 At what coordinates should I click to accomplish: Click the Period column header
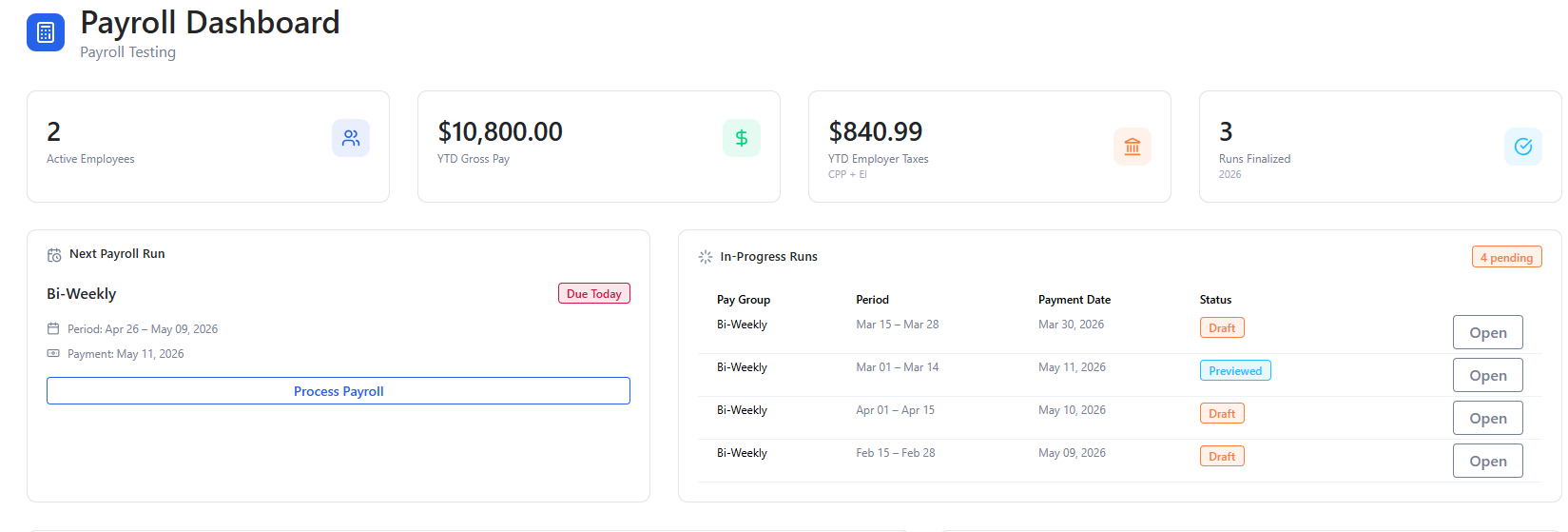pos(872,300)
